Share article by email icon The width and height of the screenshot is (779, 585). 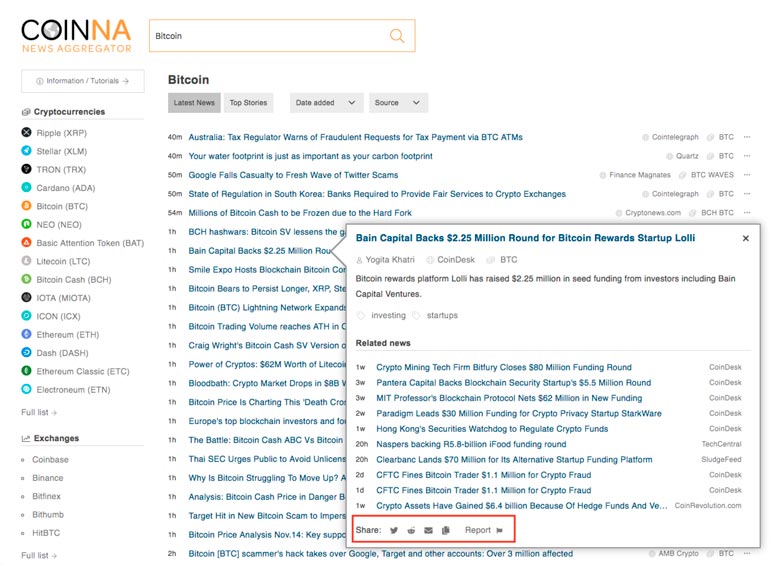click(428, 530)
